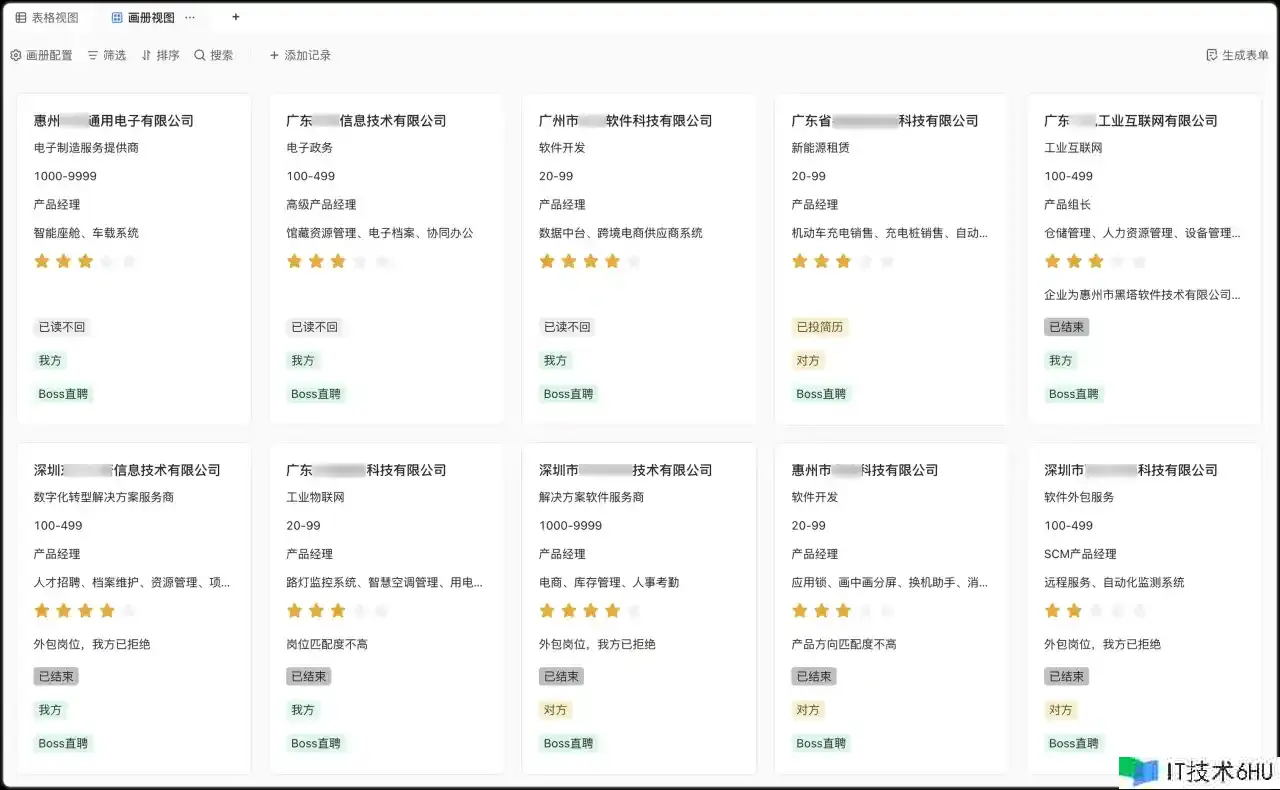Click 添加记录 plus icon
The image size is (1280, 790).
pos(275,56)
